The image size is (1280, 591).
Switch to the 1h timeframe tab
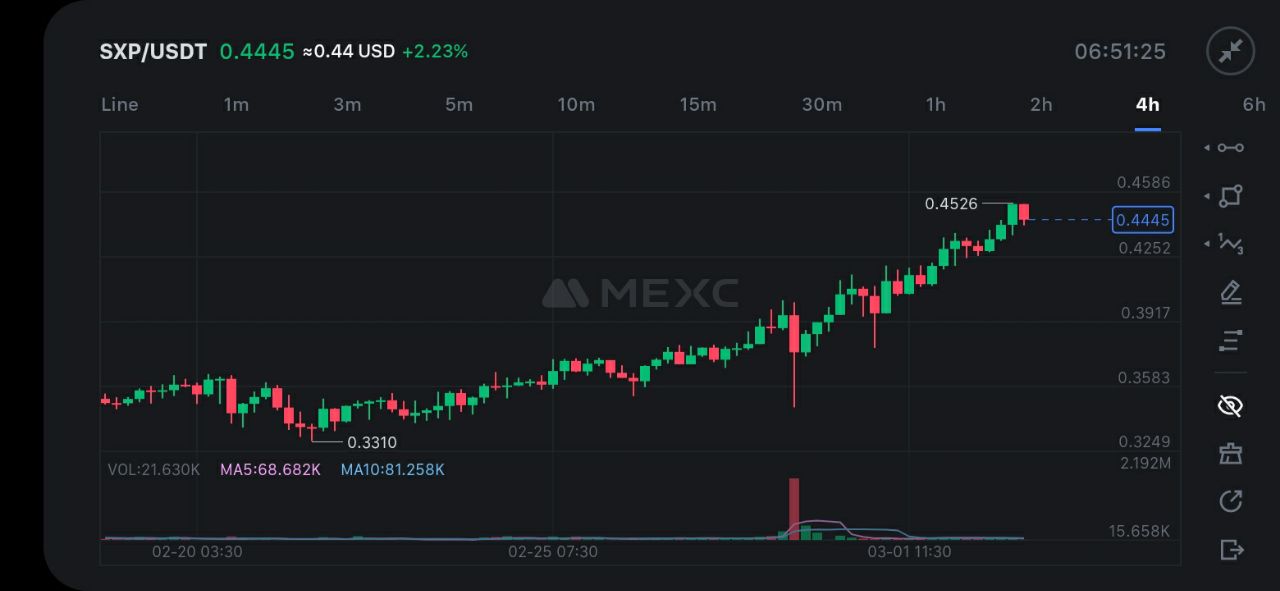point(935,105)
